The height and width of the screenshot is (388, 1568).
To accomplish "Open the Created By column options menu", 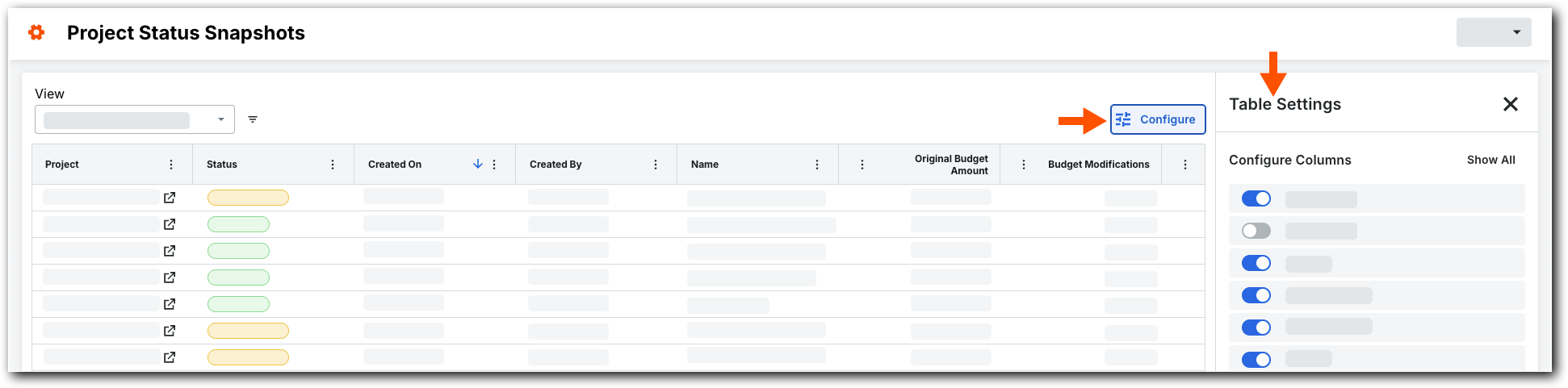I will click(656, 165).
